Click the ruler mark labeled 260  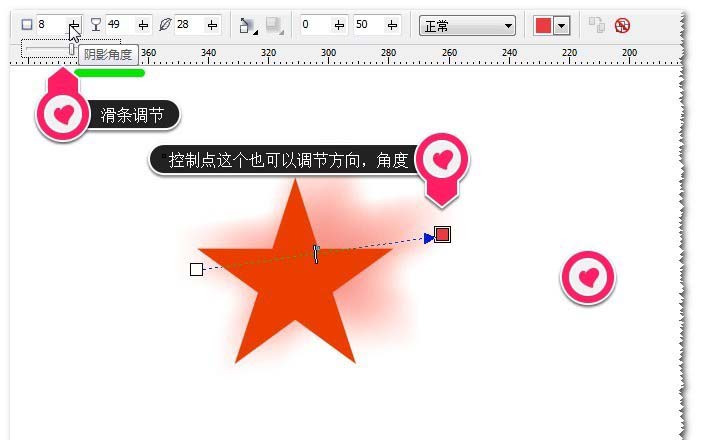(449, 53)
